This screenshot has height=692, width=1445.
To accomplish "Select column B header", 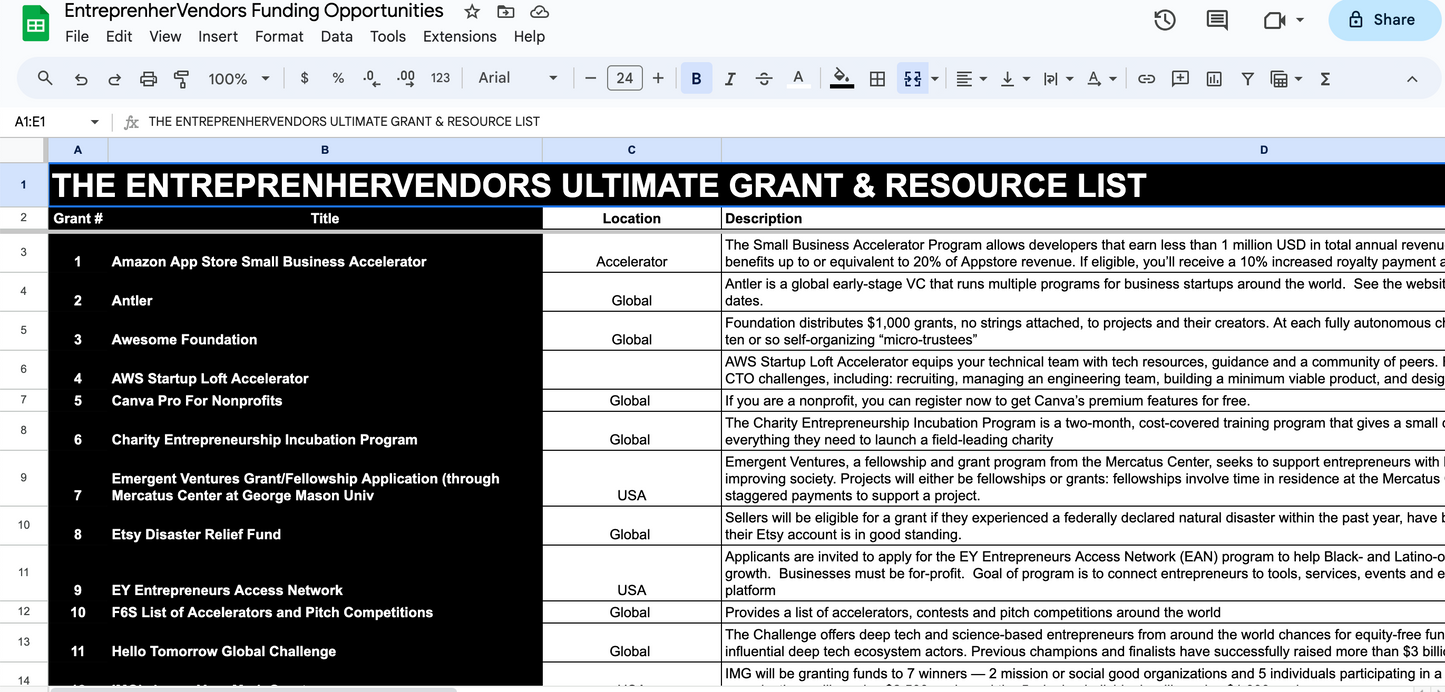I will tap(325, 150).
